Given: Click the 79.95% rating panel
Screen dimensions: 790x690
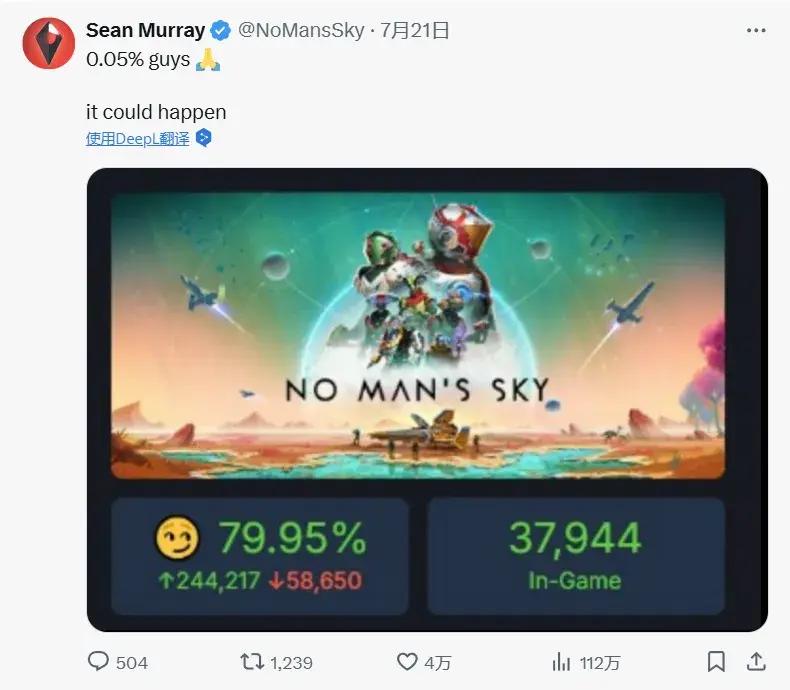Looking at the screenshot, I should click(x=260, y=555).
